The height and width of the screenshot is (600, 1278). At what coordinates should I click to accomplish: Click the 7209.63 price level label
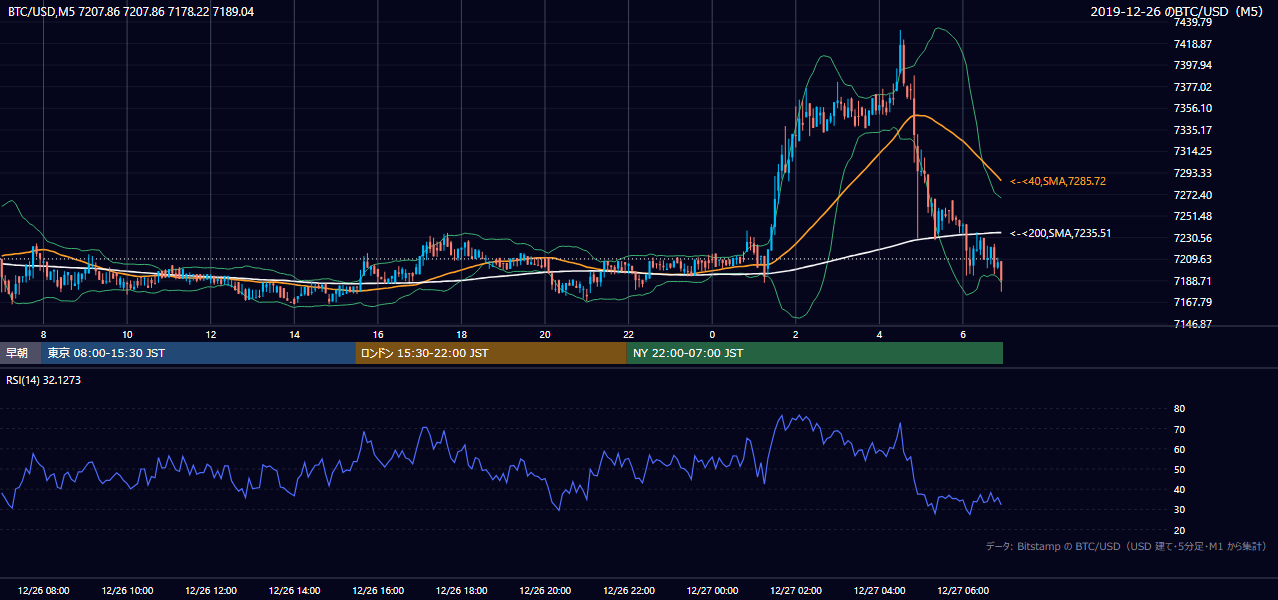tap(1192, 259)
